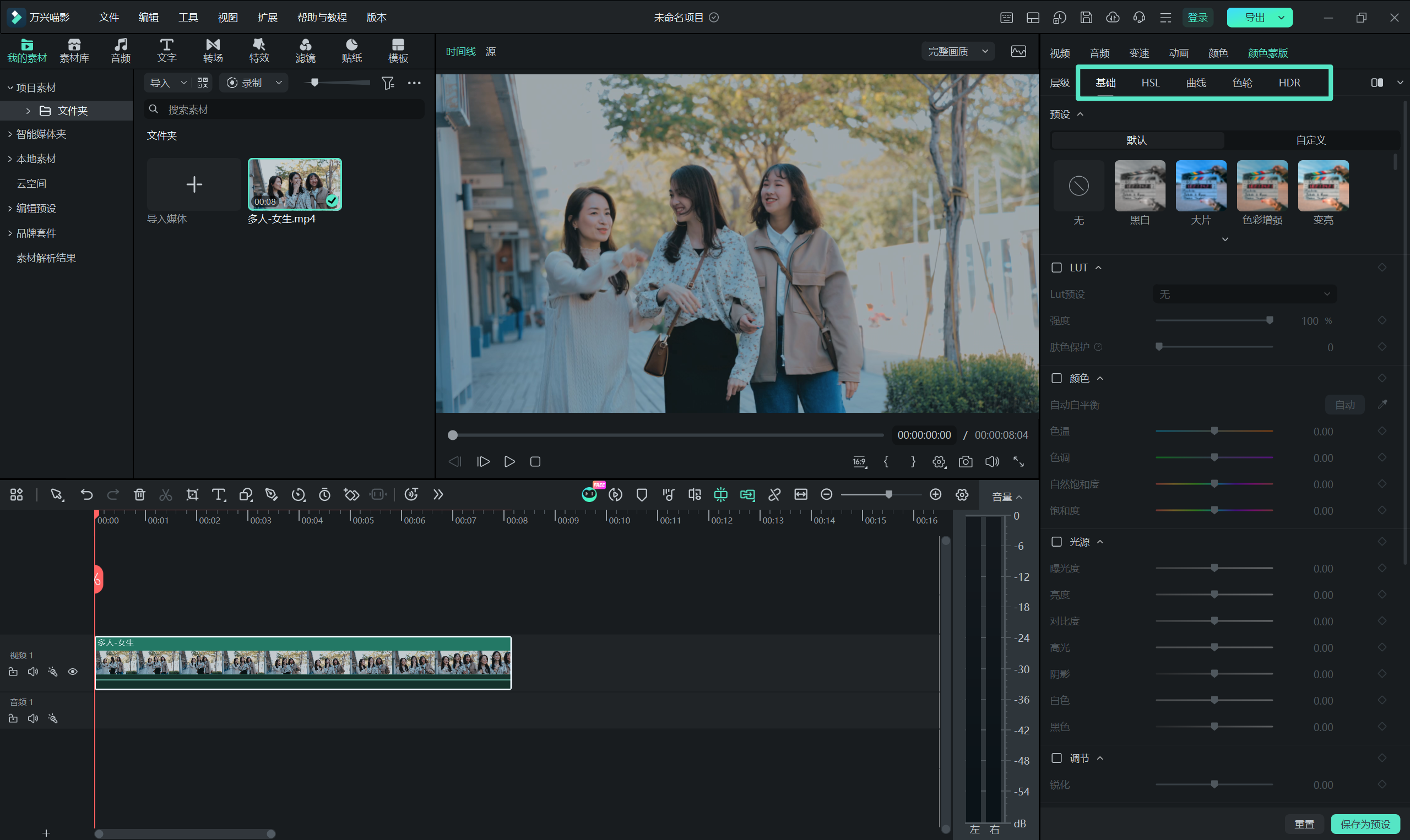The image size is (1410, 840).
Task: Open the 导入 dropdown arrow
Action: 183,83
